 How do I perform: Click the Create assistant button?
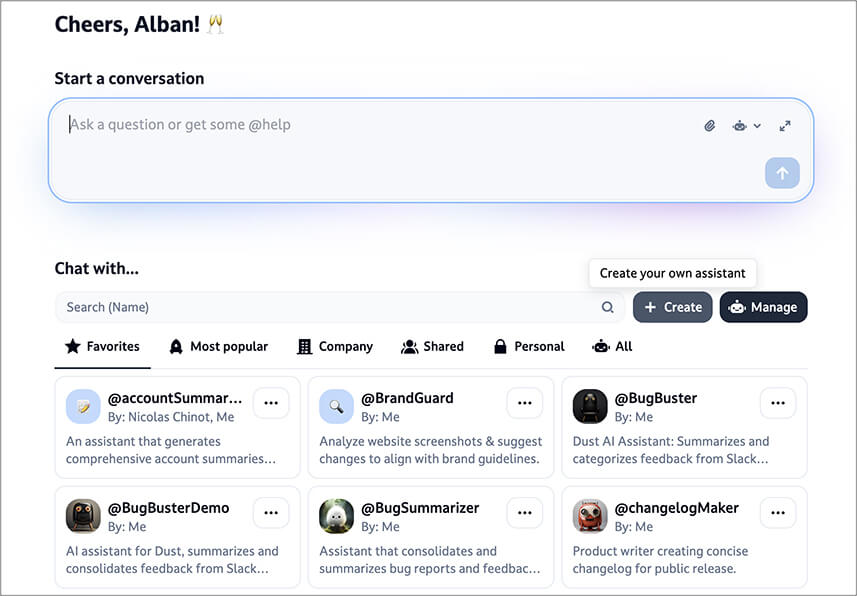[x=673, y=307]
